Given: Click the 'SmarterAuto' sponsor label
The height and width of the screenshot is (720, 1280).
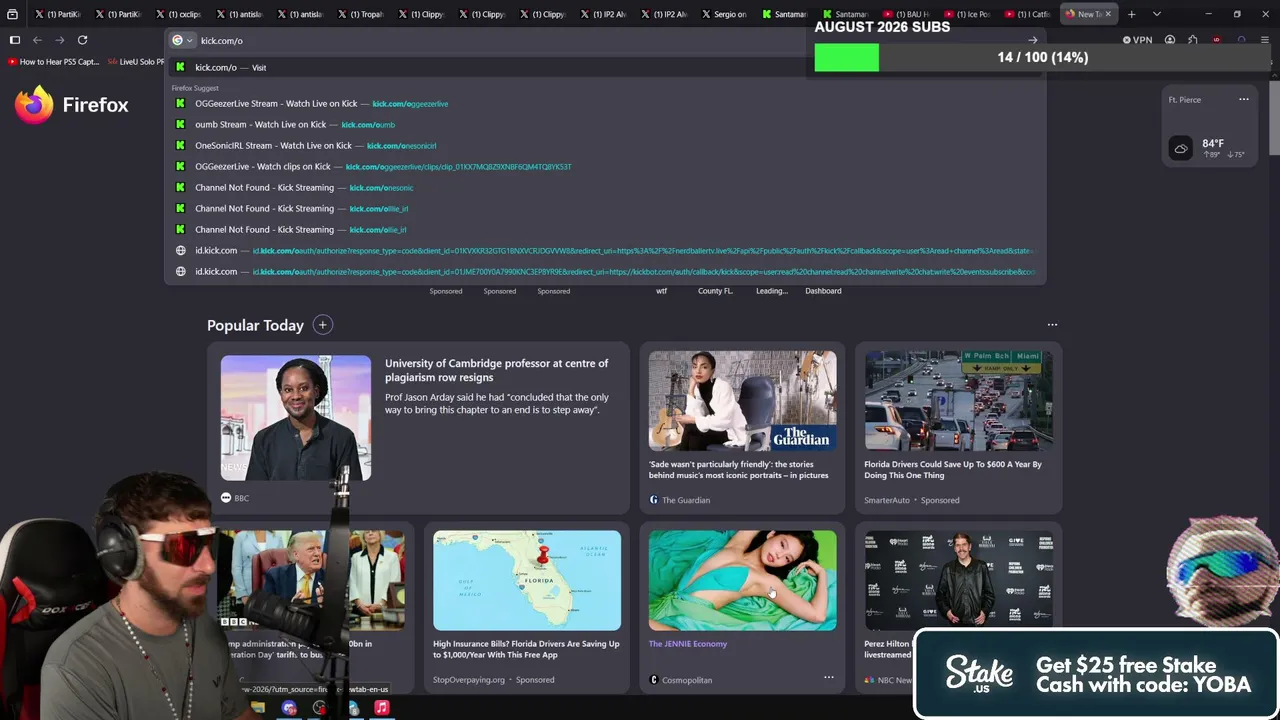Looking at the screenshot, I should (x=887, y=500).
